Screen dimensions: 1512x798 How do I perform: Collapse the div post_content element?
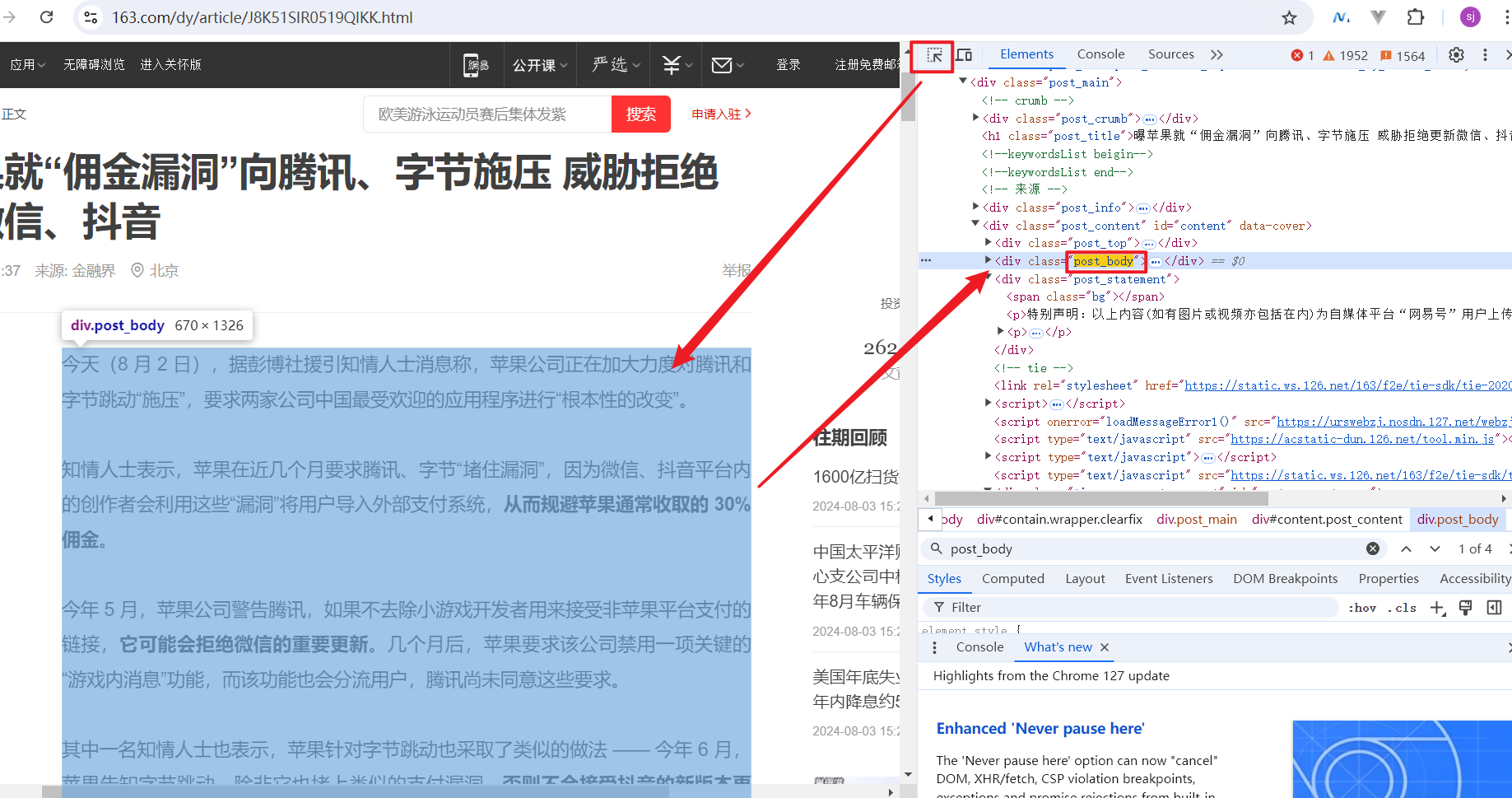coord(975,225)
